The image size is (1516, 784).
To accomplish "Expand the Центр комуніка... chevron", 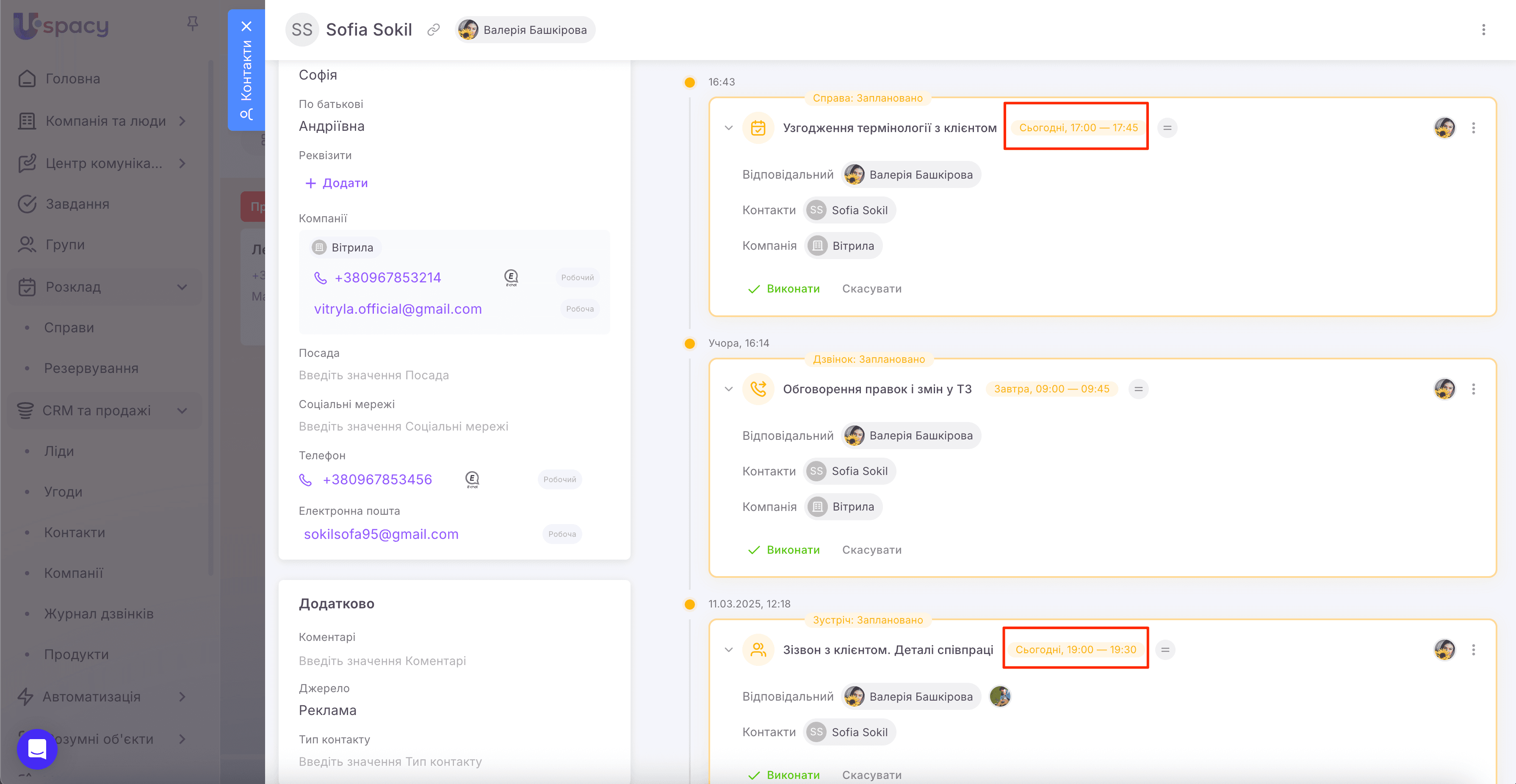I will [x=183, y=163].
